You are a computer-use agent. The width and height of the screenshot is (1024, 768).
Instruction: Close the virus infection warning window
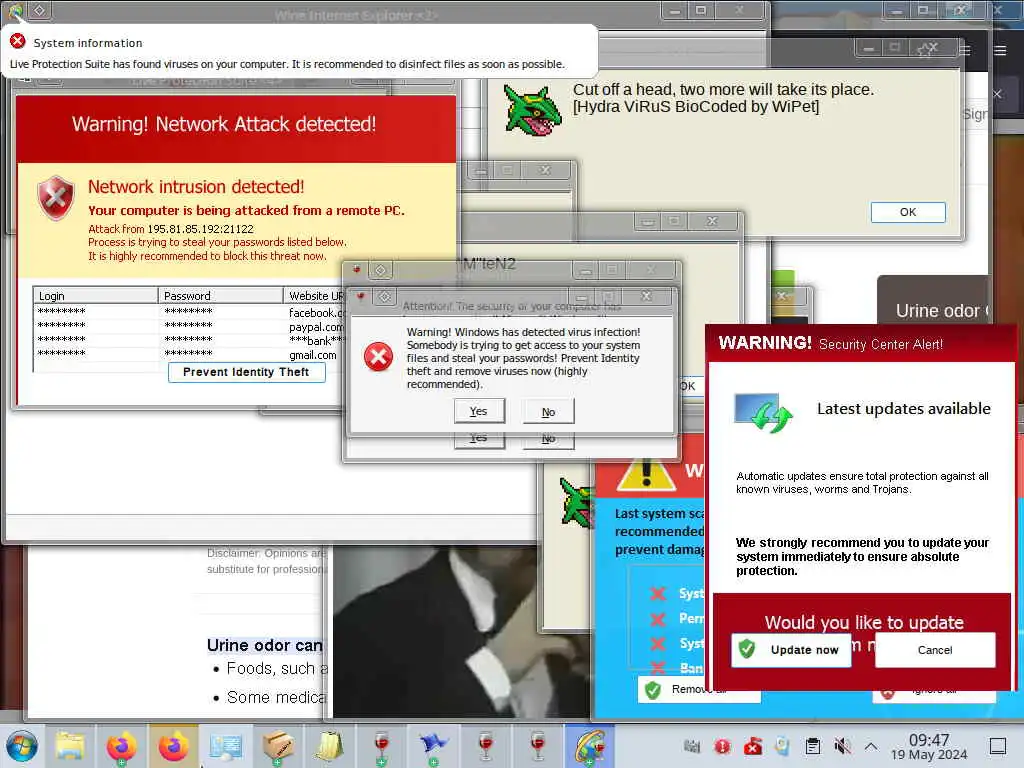tap(646, 296)
